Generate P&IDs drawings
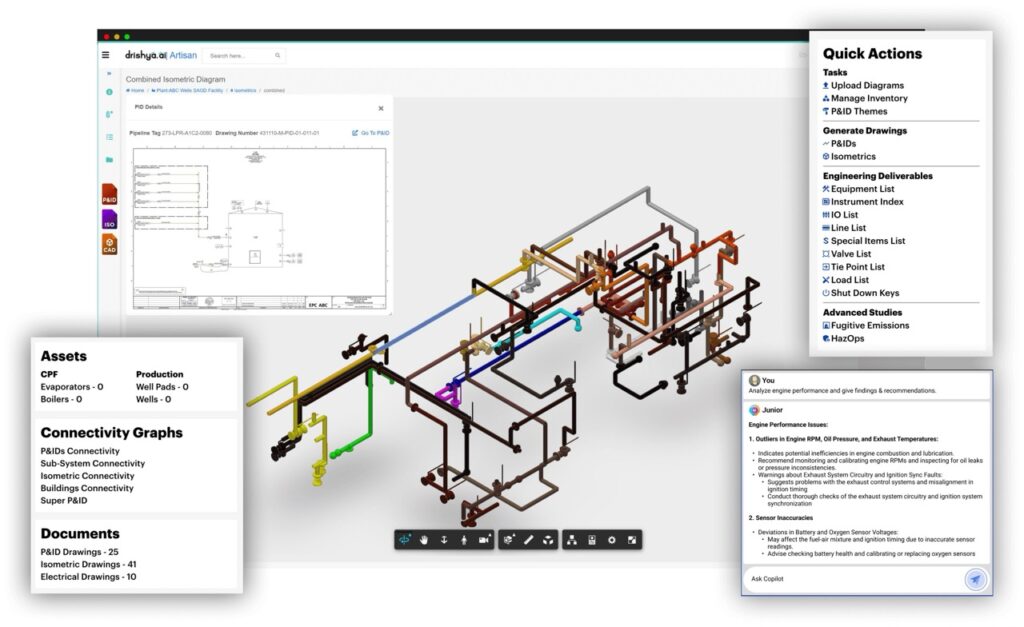Screen dimensions: 1024x627 [839, 144]
